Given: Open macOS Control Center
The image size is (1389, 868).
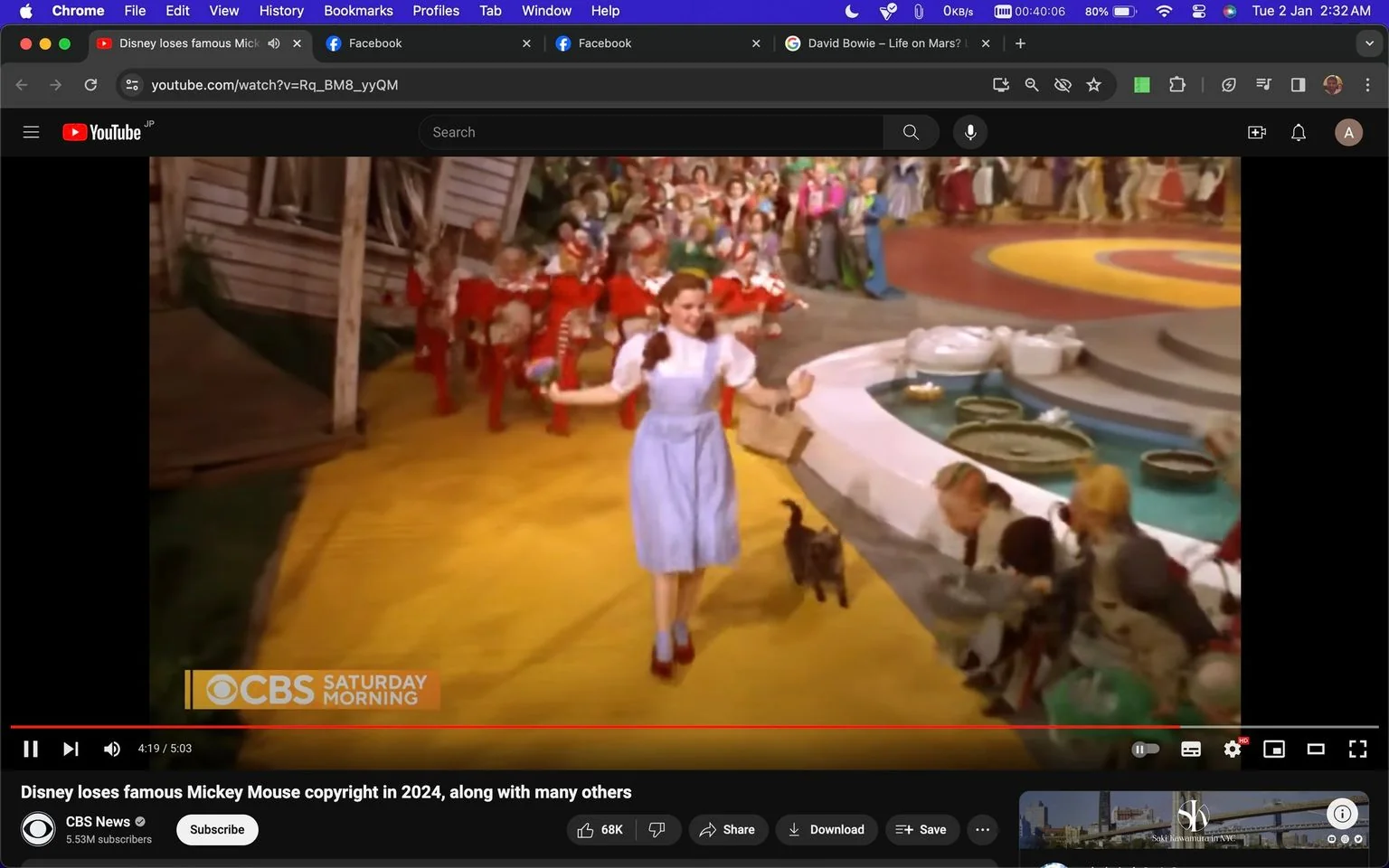Looking at the screenshot, I should (x=1198, y=11).
